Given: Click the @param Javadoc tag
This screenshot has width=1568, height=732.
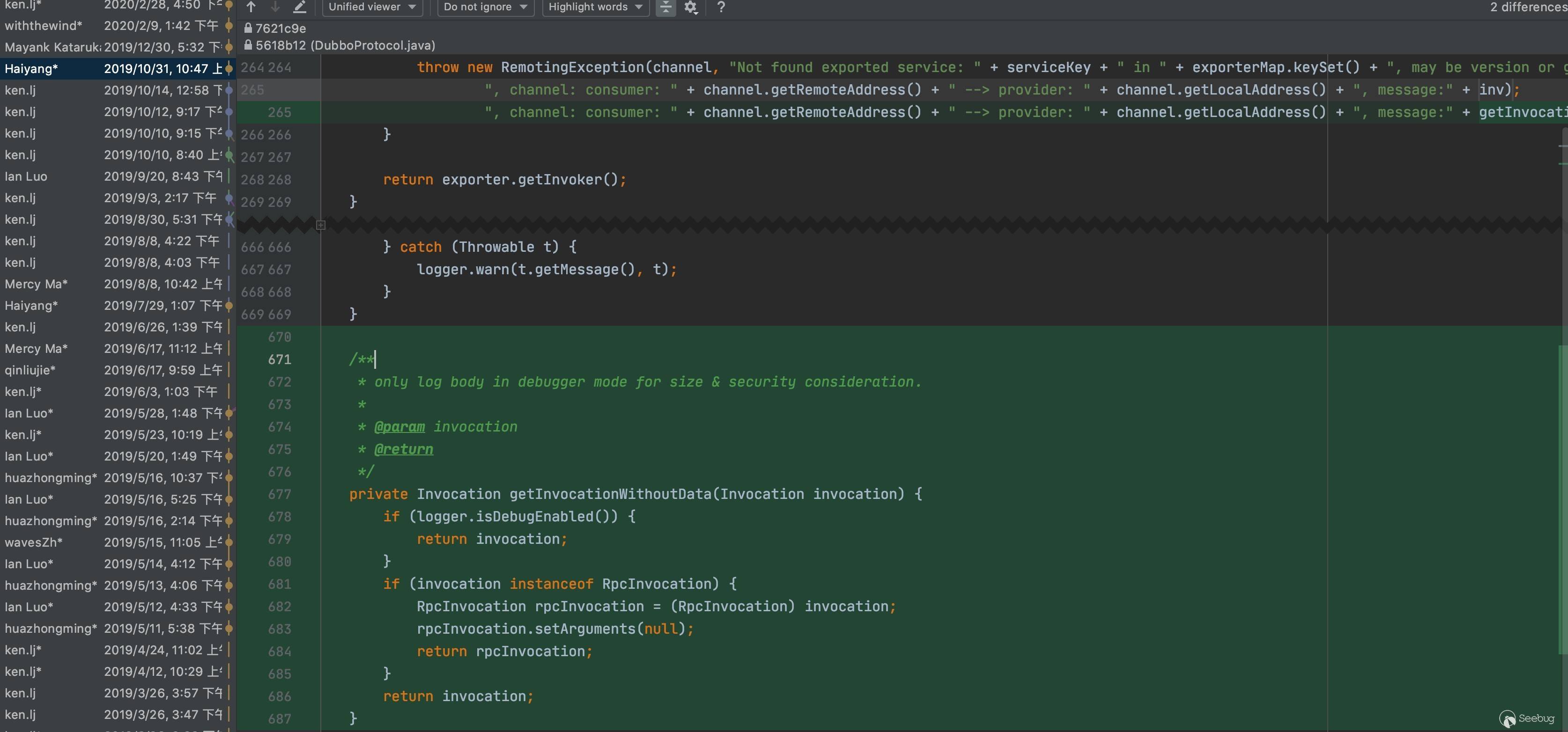Looking at the screenshot, I should coord(399,427).
